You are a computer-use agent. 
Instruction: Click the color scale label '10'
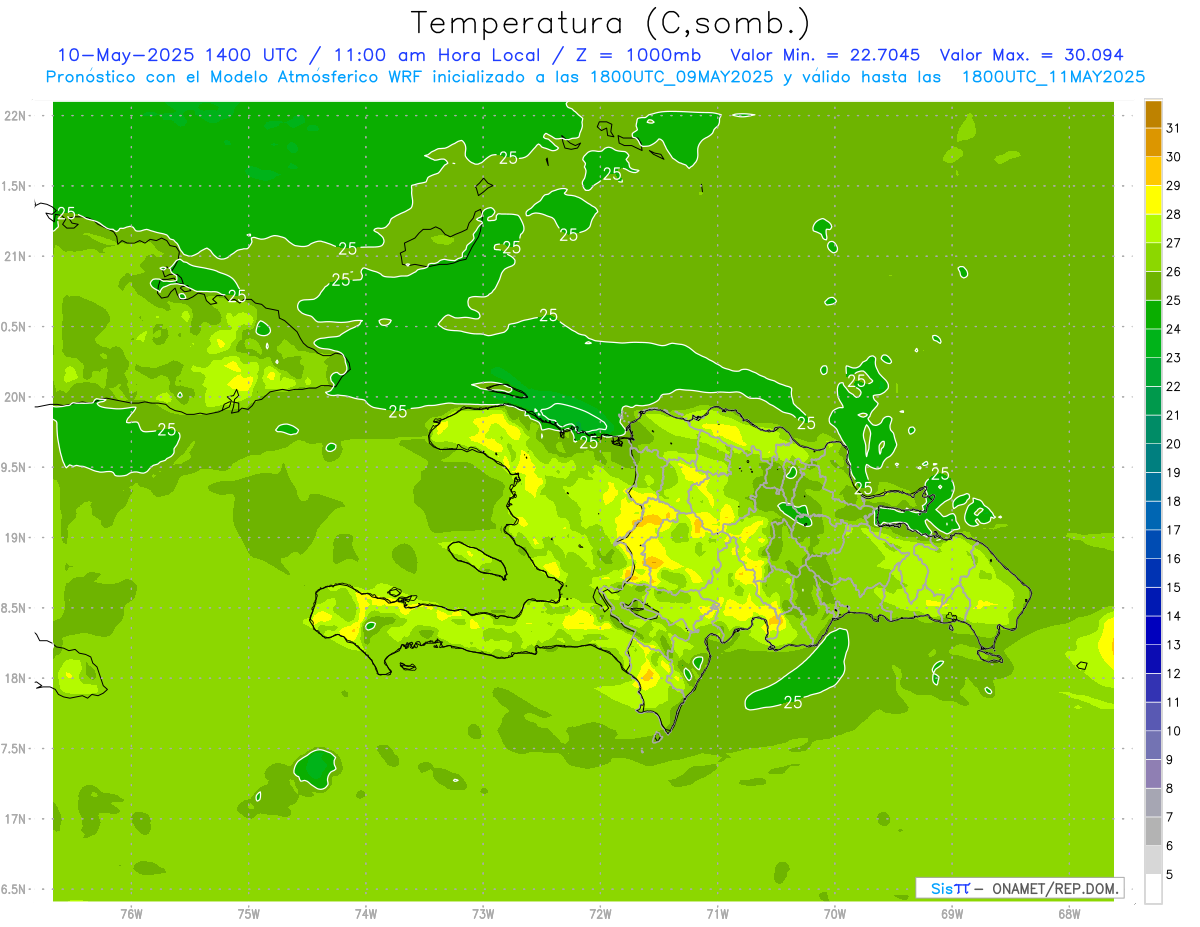point(1173,731)
